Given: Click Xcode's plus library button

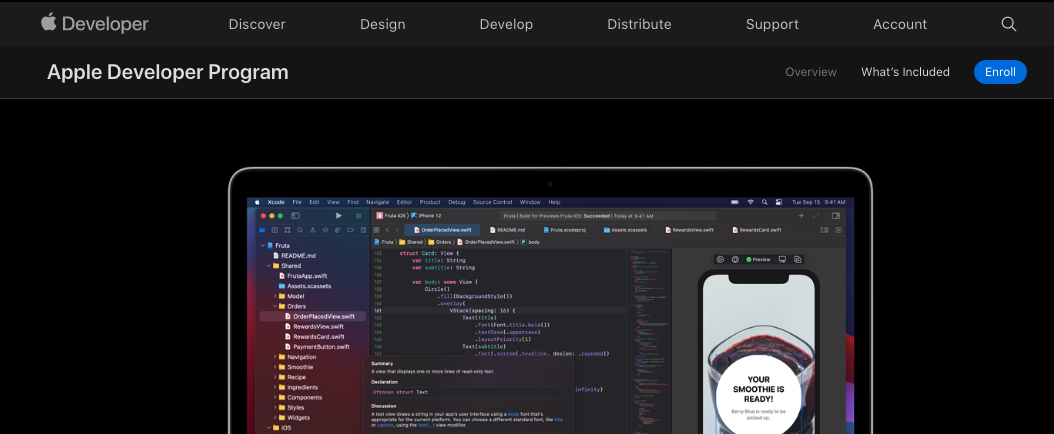Looking at the screenshot, I should pos(801,216).
